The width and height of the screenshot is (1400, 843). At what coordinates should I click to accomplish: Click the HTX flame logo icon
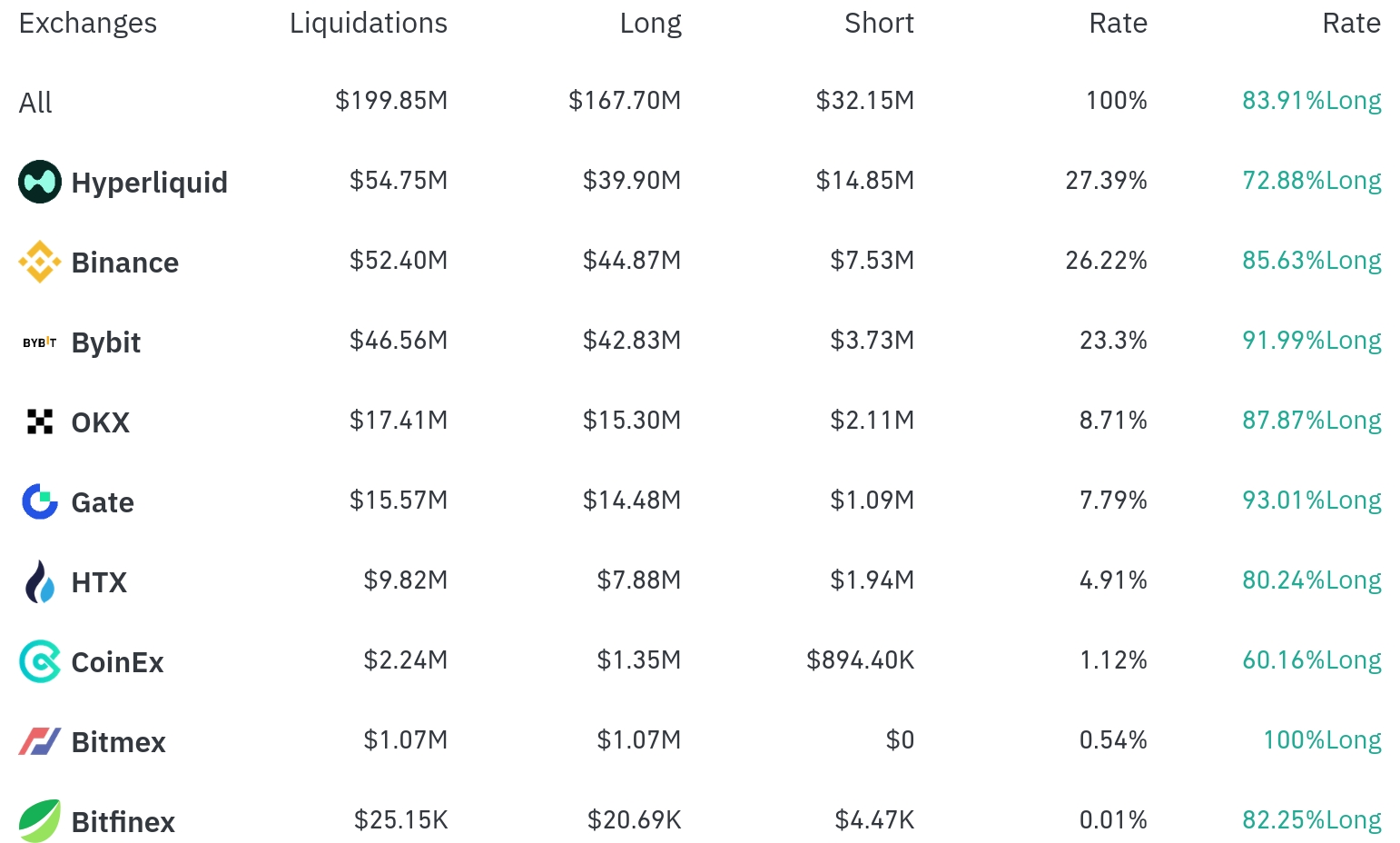tap(40, 581)
